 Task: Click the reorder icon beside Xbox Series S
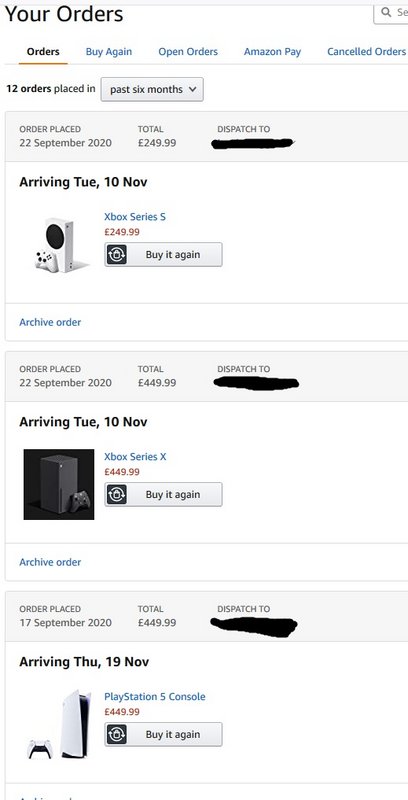116,254
